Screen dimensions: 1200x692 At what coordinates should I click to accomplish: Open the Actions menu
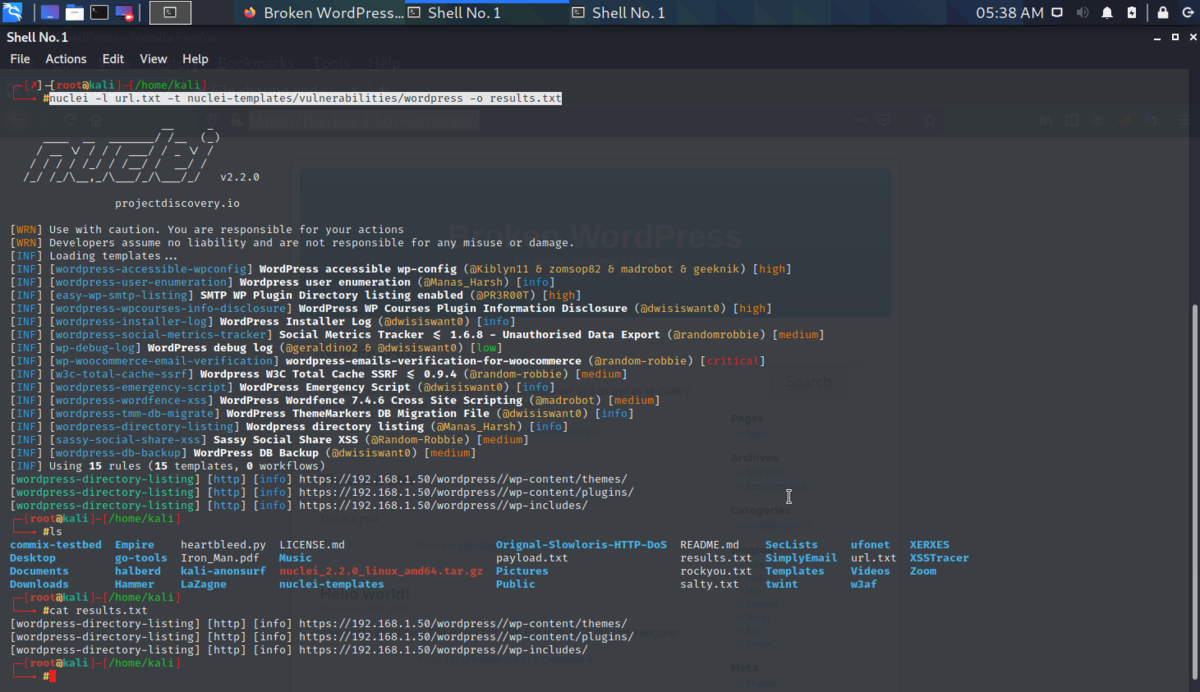(66, 59)
